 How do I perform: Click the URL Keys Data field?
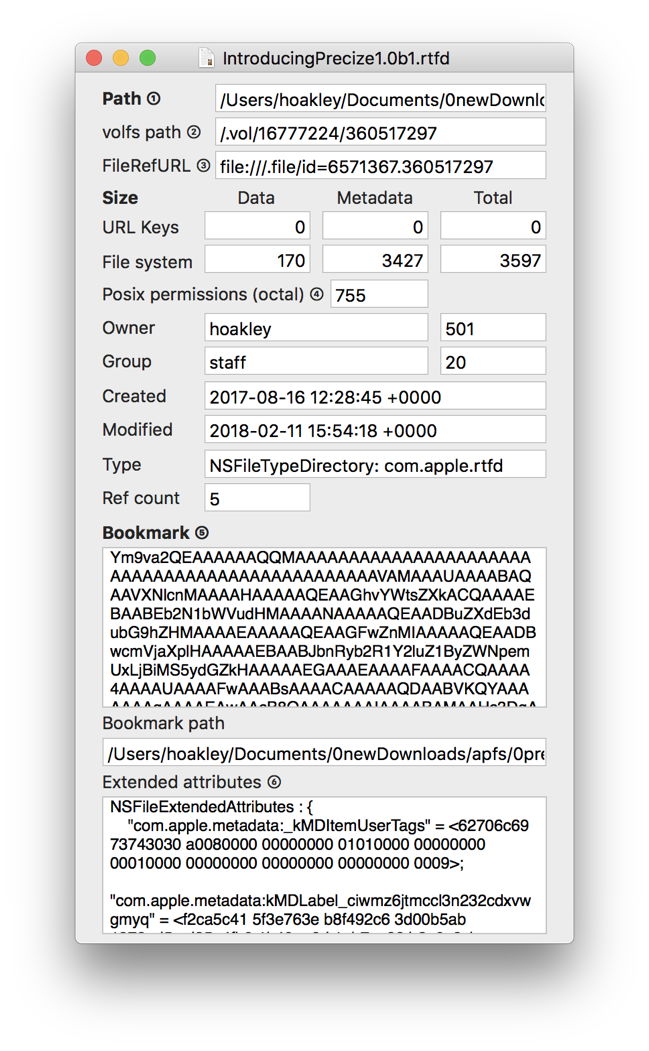[257, 227]
